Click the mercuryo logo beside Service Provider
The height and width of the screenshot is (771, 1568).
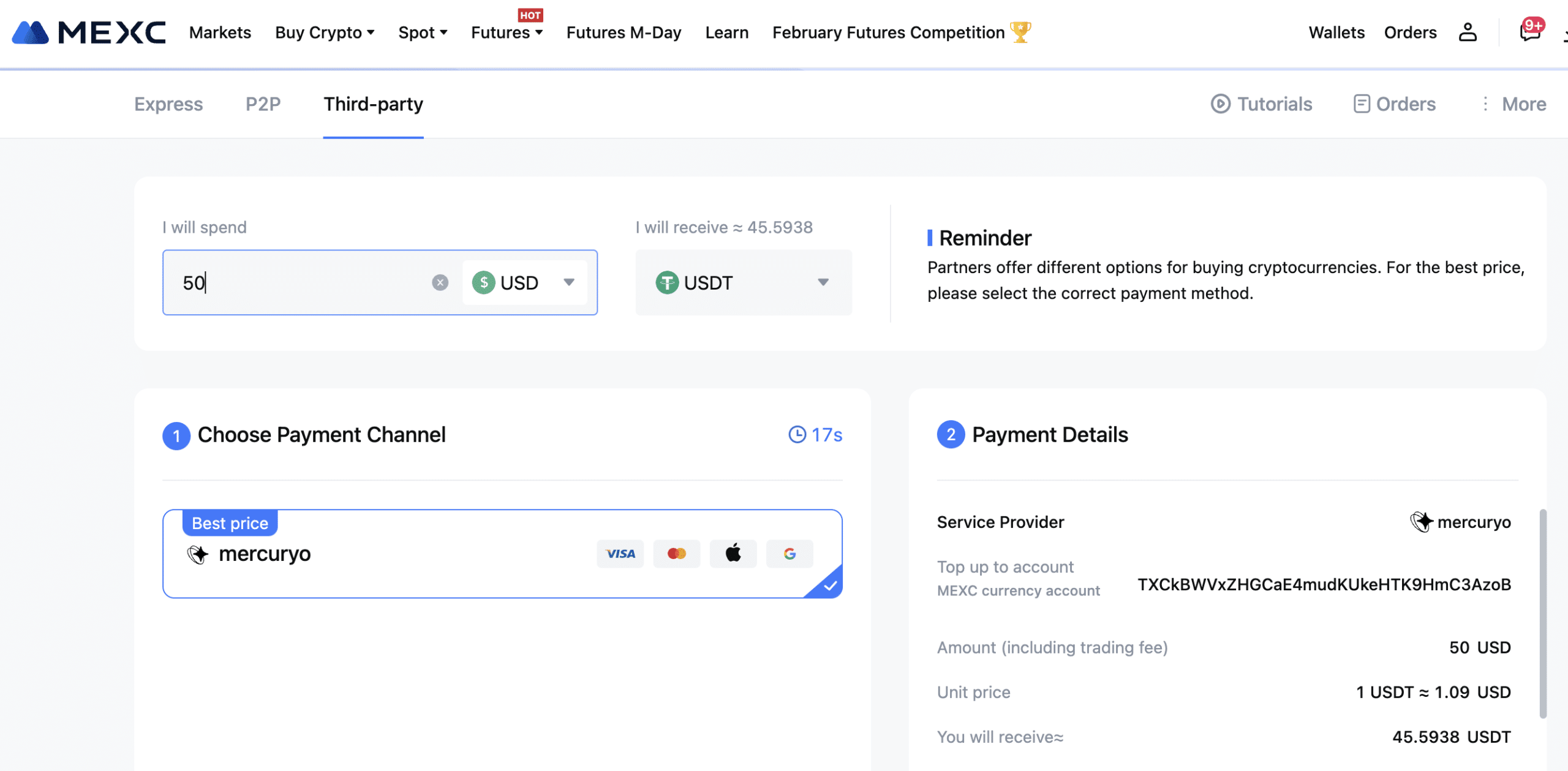click(x=1422, y=522)
